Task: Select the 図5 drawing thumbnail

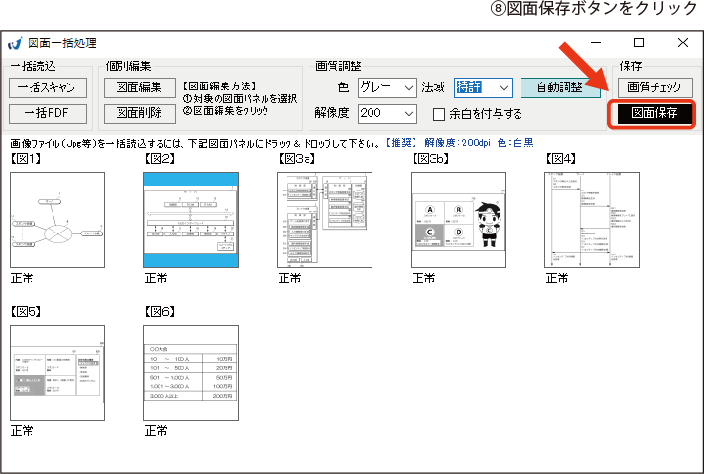Action: pyautogui.click(x=57, y=372)
